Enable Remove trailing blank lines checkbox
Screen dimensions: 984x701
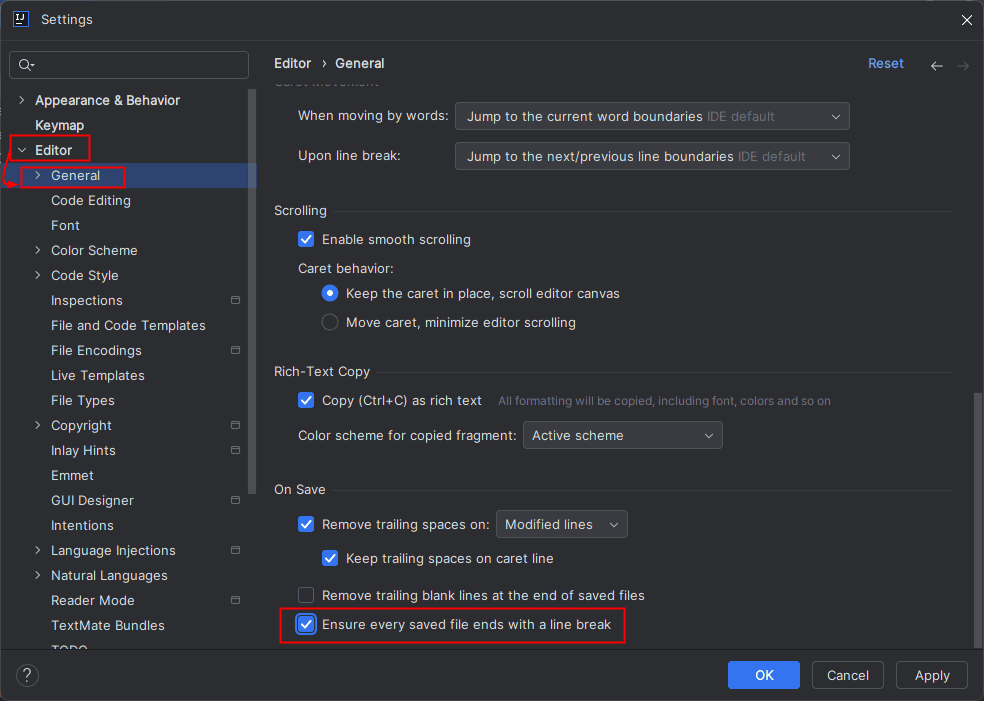click(x=306, y=595)
